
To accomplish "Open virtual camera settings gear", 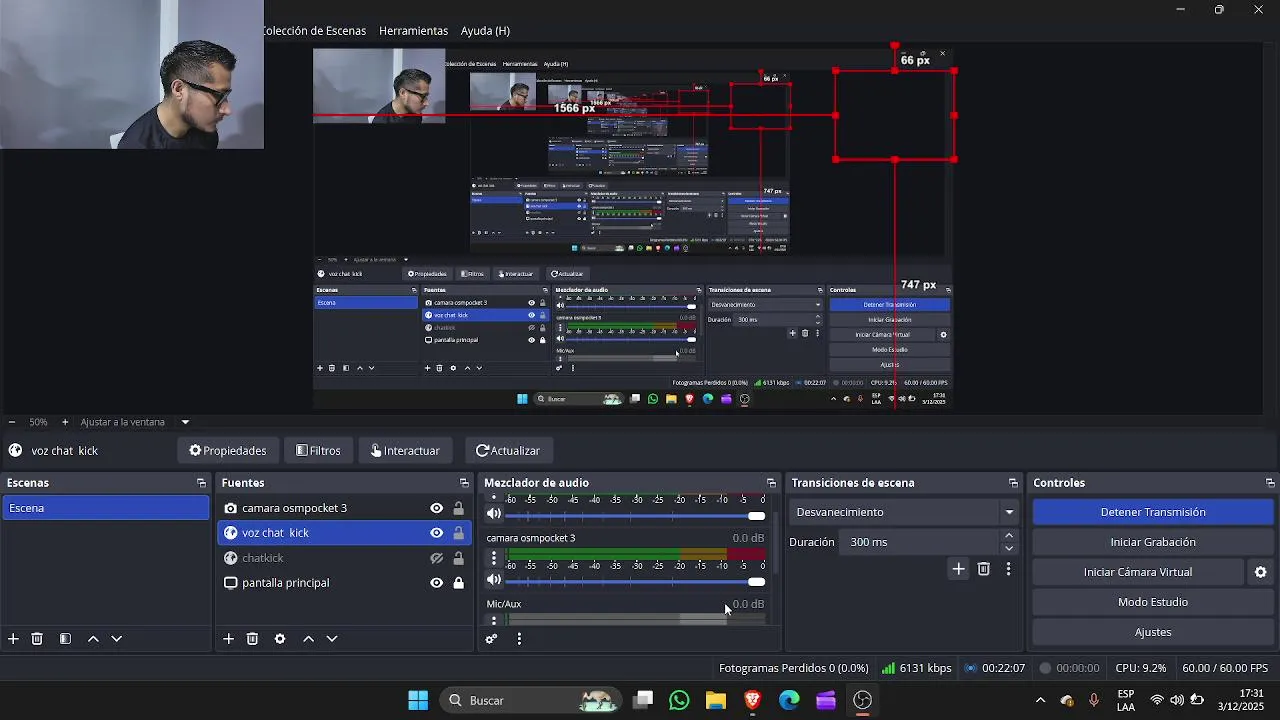I will 1260,572.
